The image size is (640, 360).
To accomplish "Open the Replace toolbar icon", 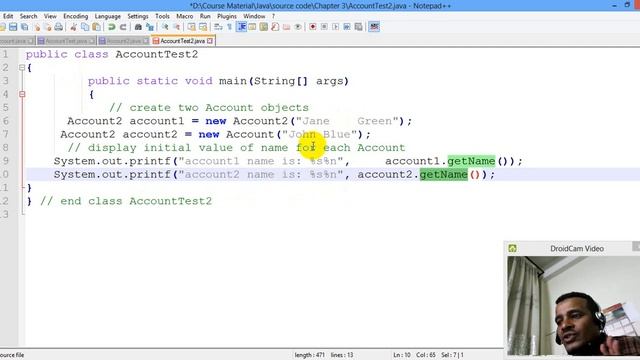I will tap(149, 27).
